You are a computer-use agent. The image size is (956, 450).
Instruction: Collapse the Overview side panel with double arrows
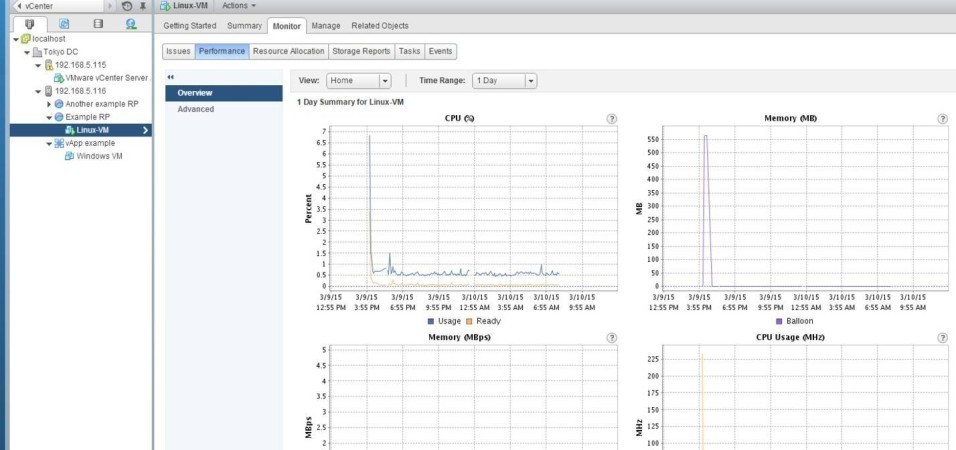coord(171,77)
